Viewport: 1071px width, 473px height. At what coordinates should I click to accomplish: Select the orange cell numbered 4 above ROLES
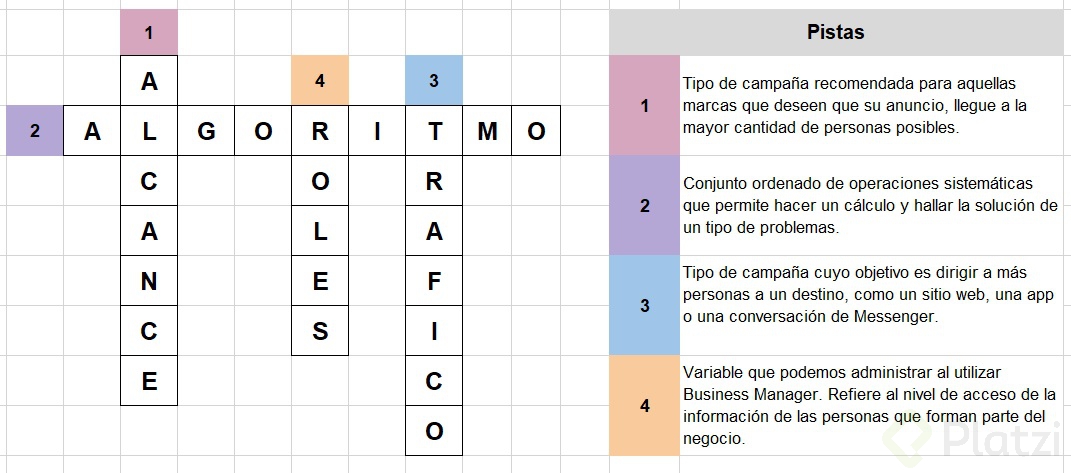320,81
